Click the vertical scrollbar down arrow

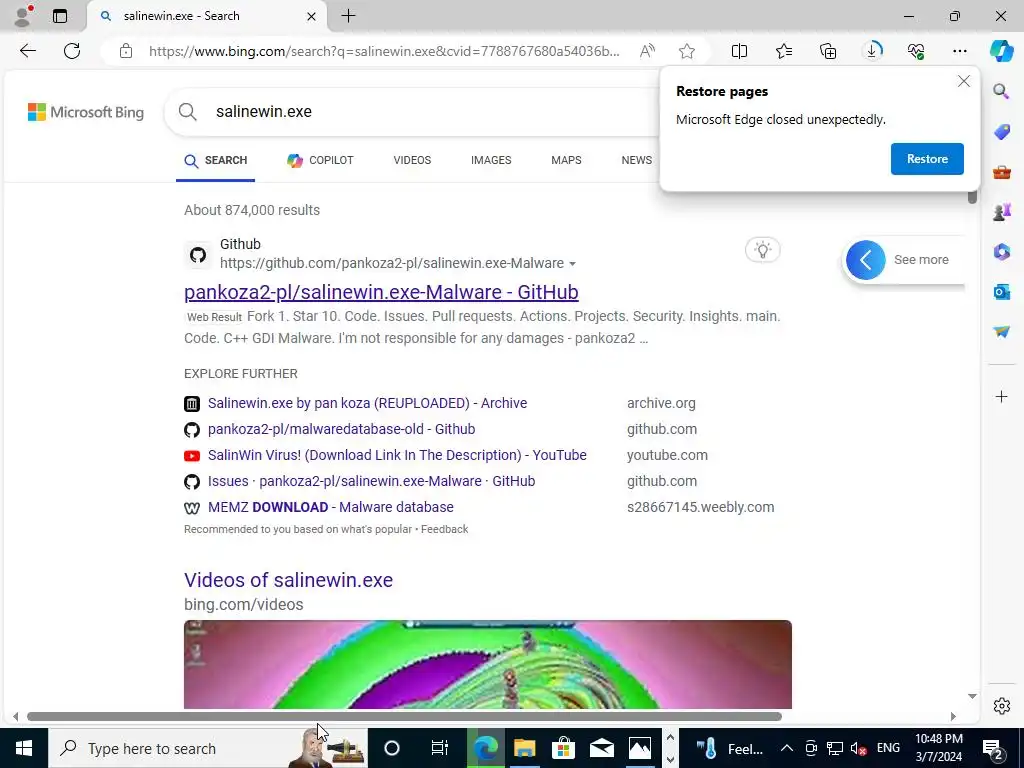click(972, 697)
